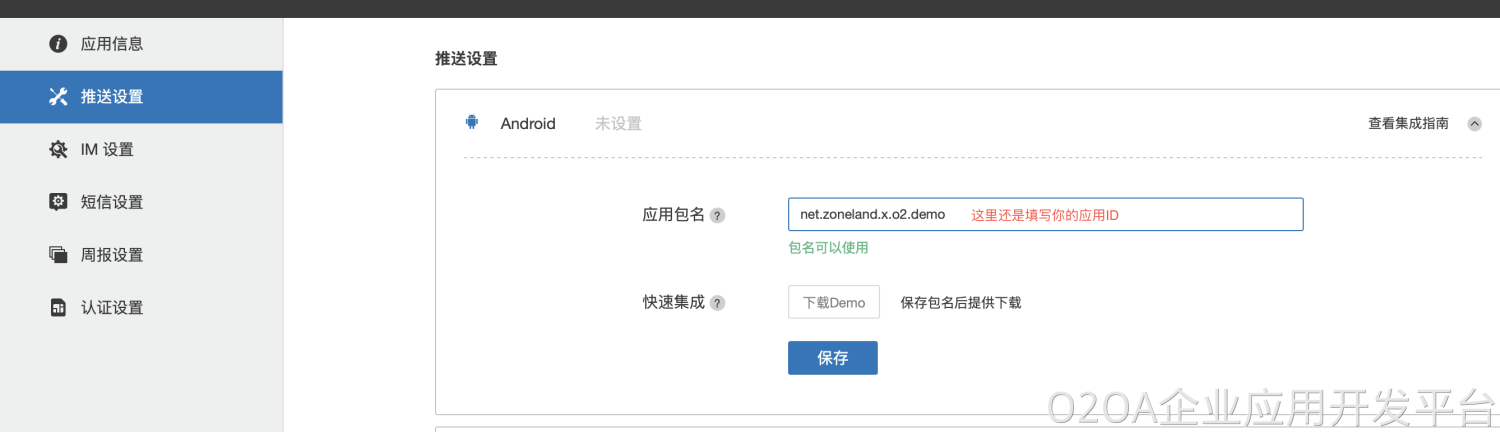Click the help icon next to 快速集成
Screen dimensions: 1500x432
(717, 303)
